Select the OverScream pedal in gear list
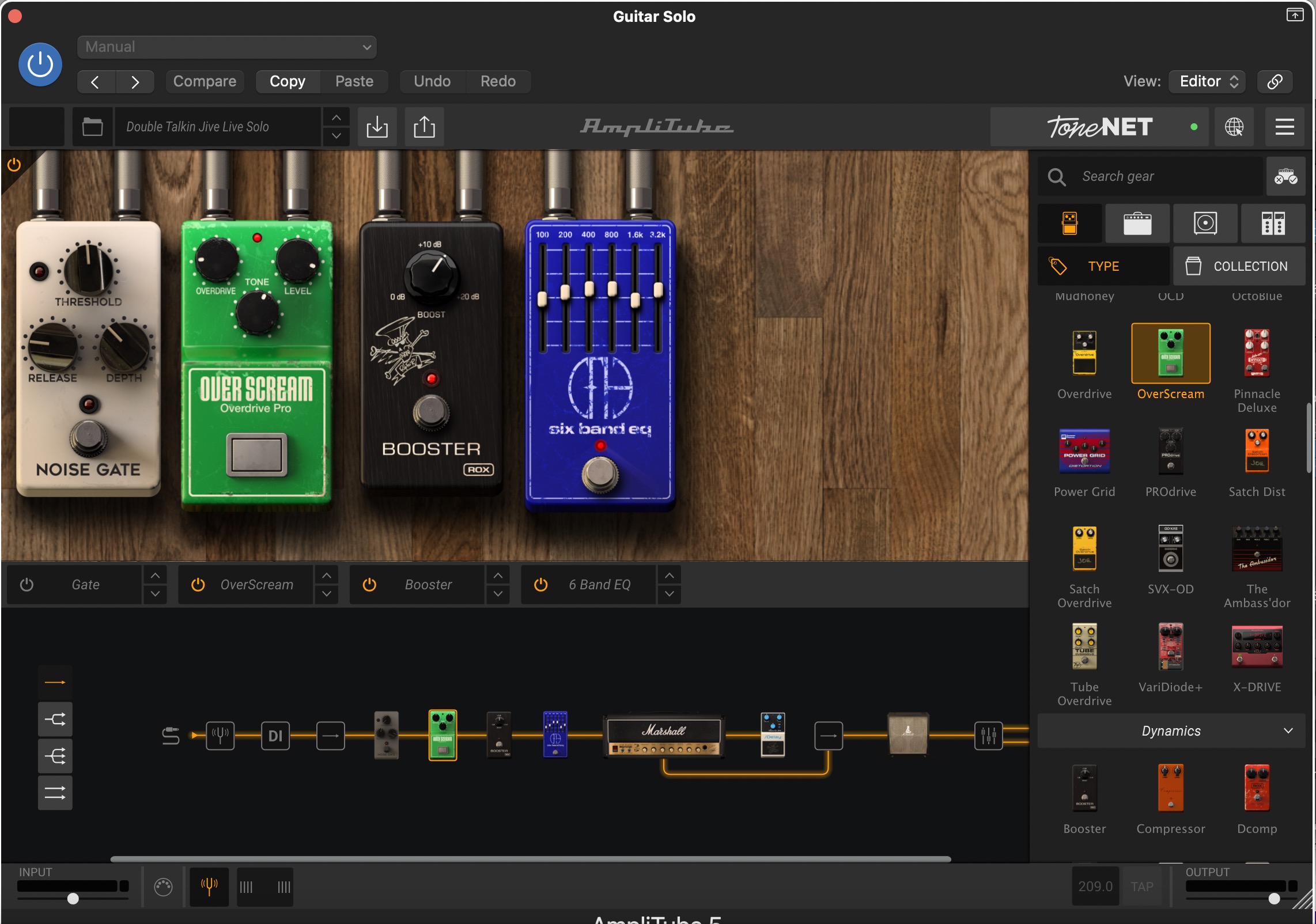Screen dimensions: 1316x924 [1170, 353]
